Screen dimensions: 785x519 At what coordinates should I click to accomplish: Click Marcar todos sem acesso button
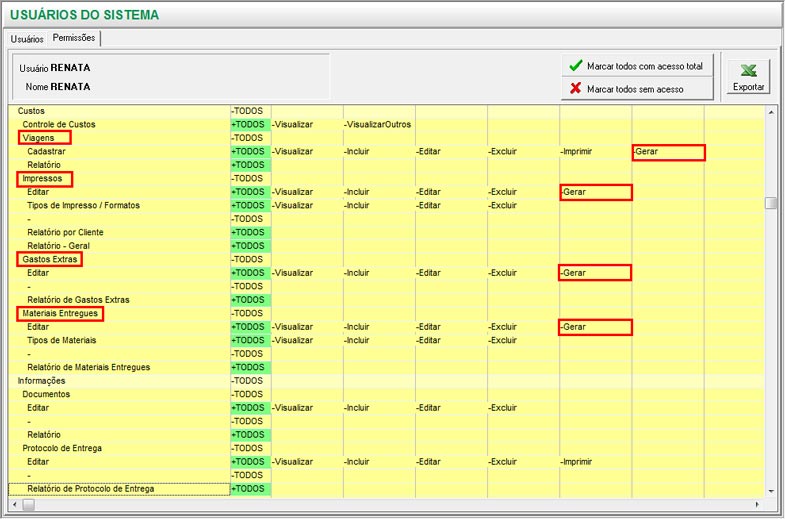[x=637, y=89]
